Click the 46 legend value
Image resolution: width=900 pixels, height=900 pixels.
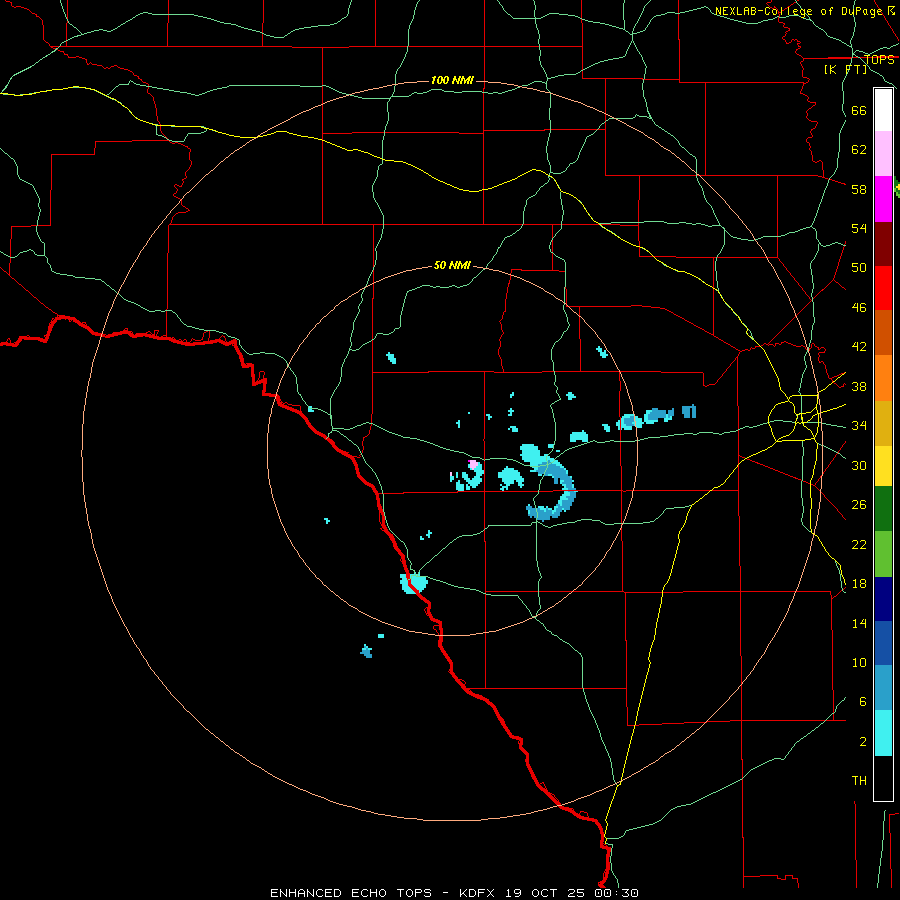[859, 308]
